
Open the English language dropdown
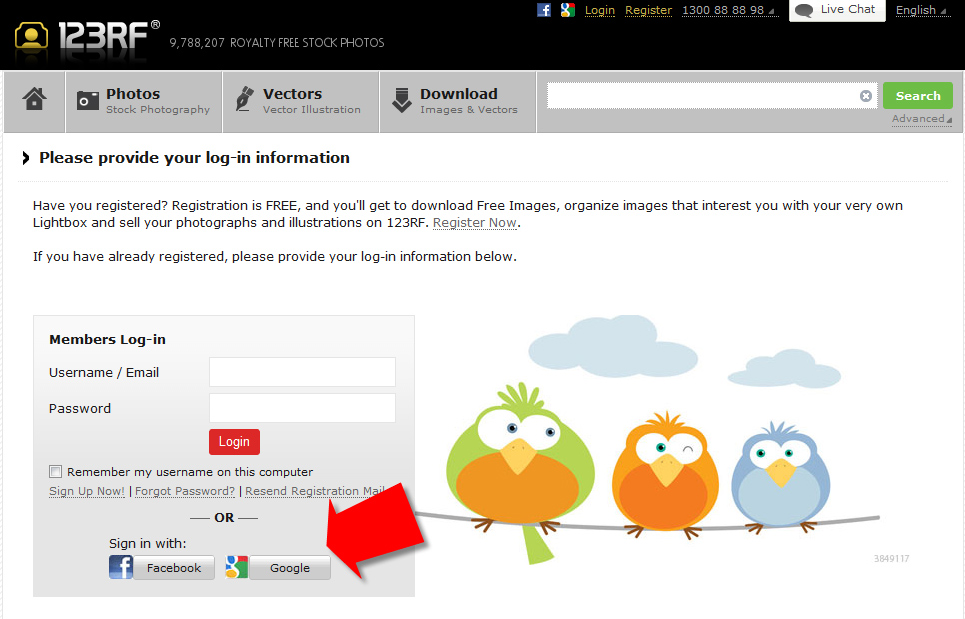pyautogui.click(x=923, y=10)
